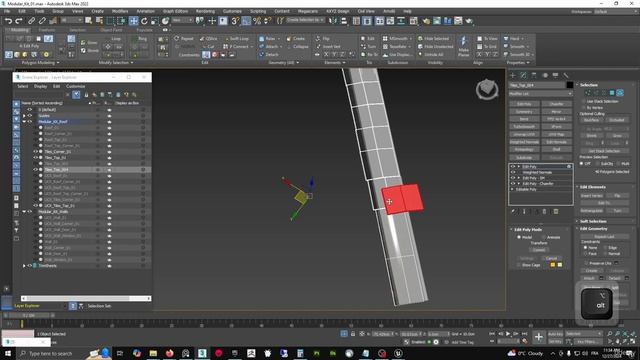
Task: Click the first yellow Show Cage color swatch
Action: (x=553, y=265)
